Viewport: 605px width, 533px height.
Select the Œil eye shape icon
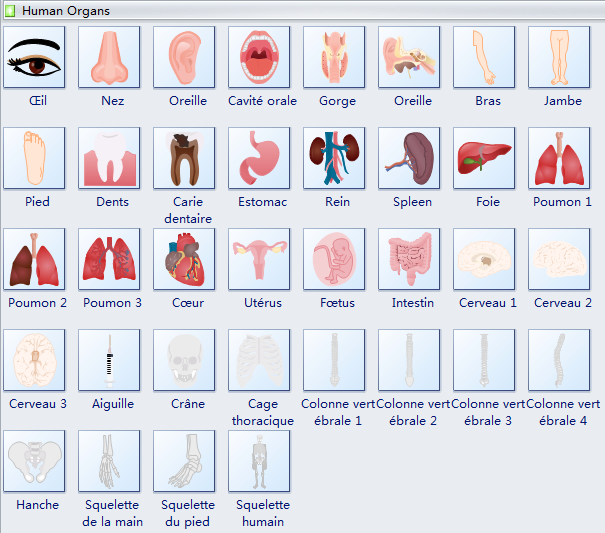point(34,57)
